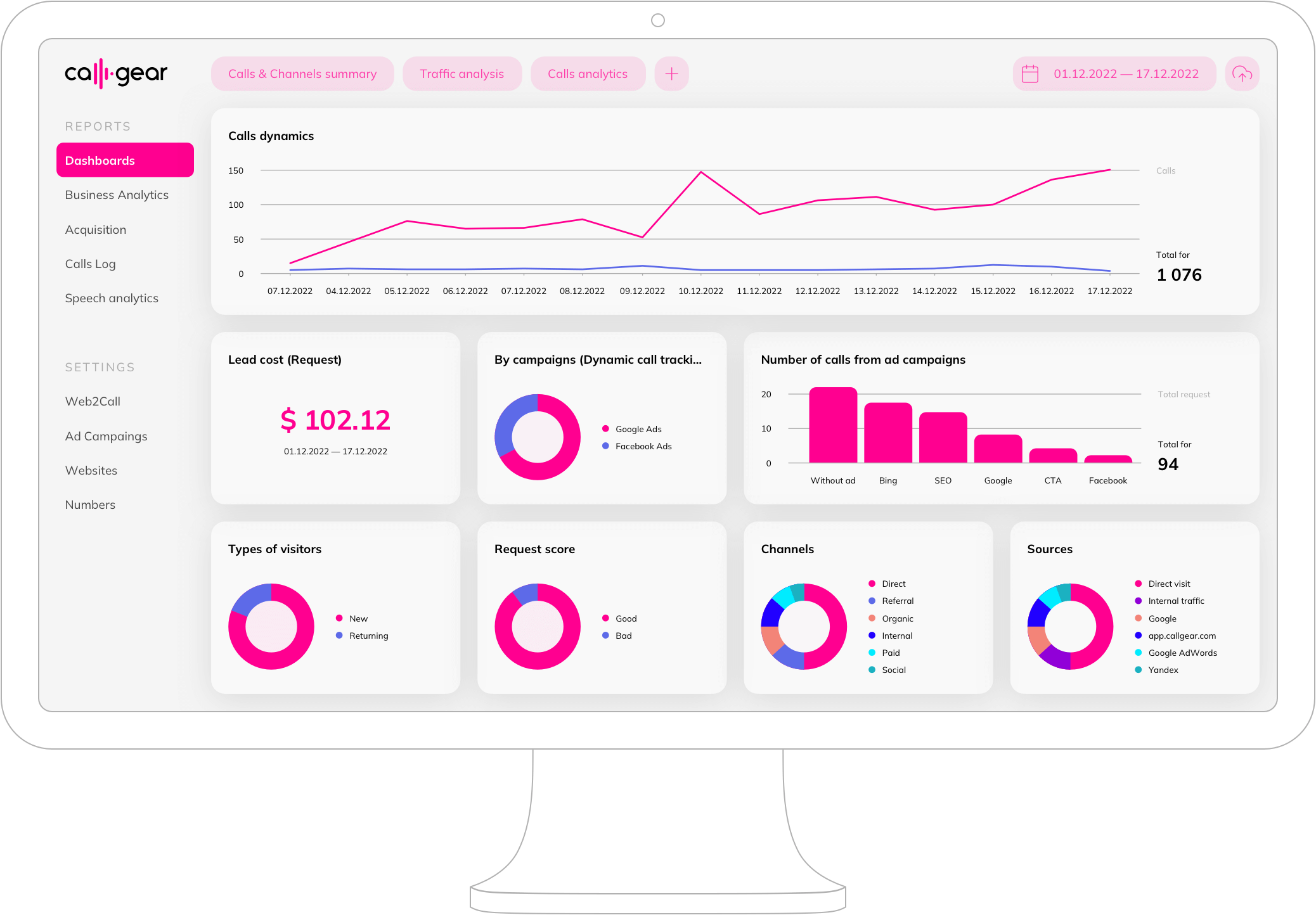1316x915 pixels.
Task: Click the CallGear logo
Action: pyautogui.click(x=116, y=74)
